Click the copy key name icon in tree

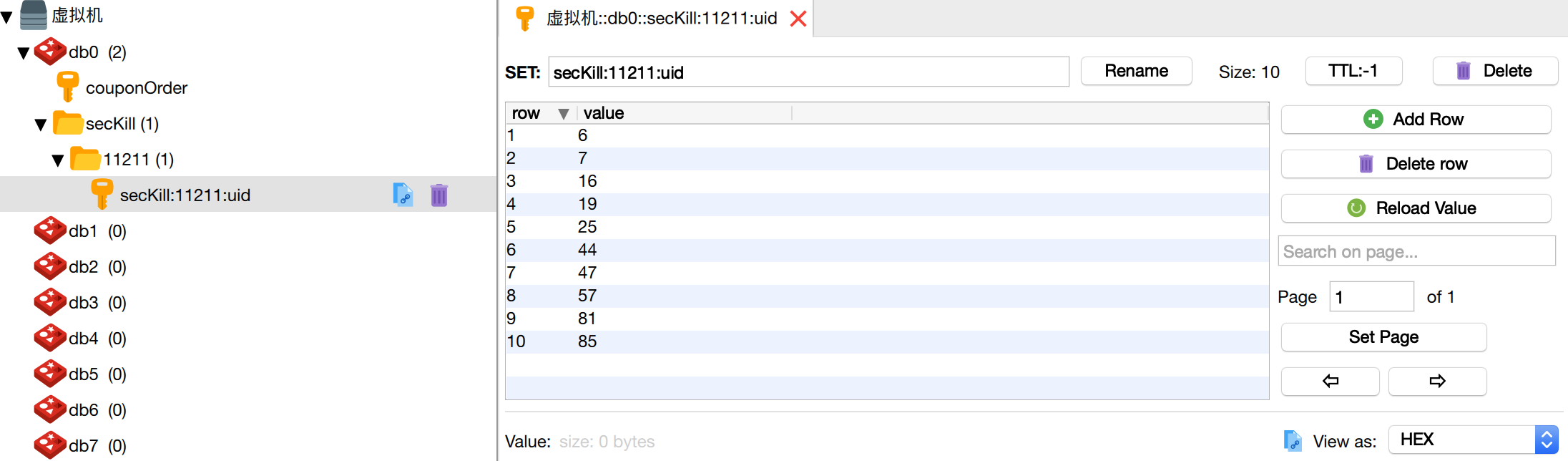click(403, 195)
